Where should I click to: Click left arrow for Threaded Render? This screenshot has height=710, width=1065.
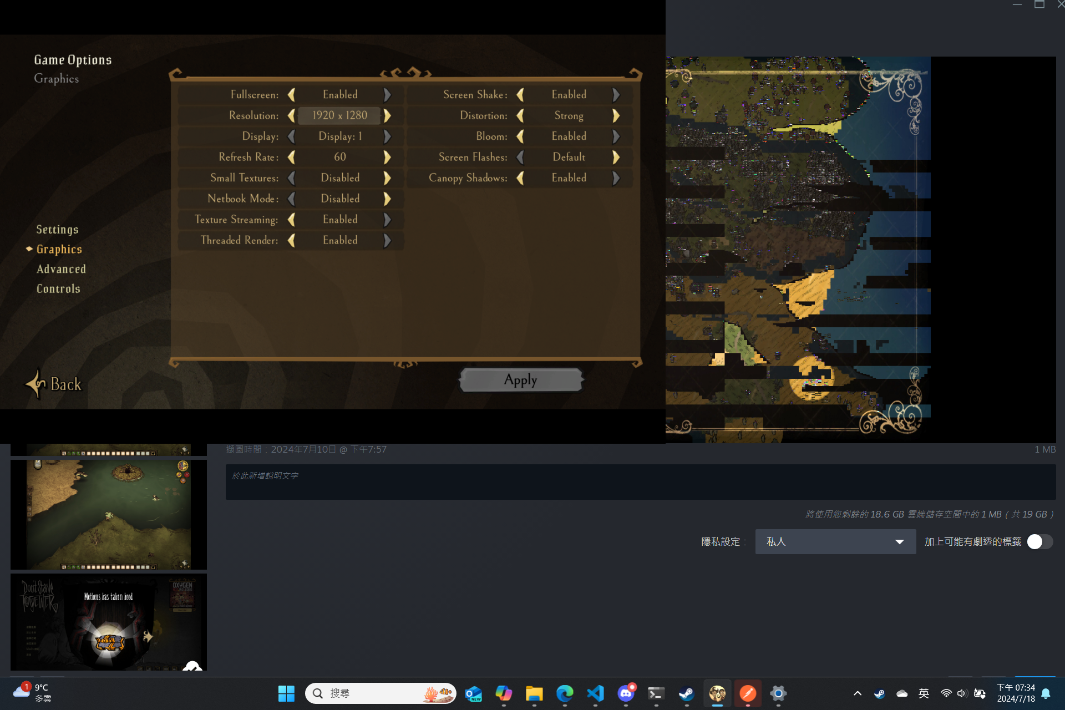click(x=291, y=240)
